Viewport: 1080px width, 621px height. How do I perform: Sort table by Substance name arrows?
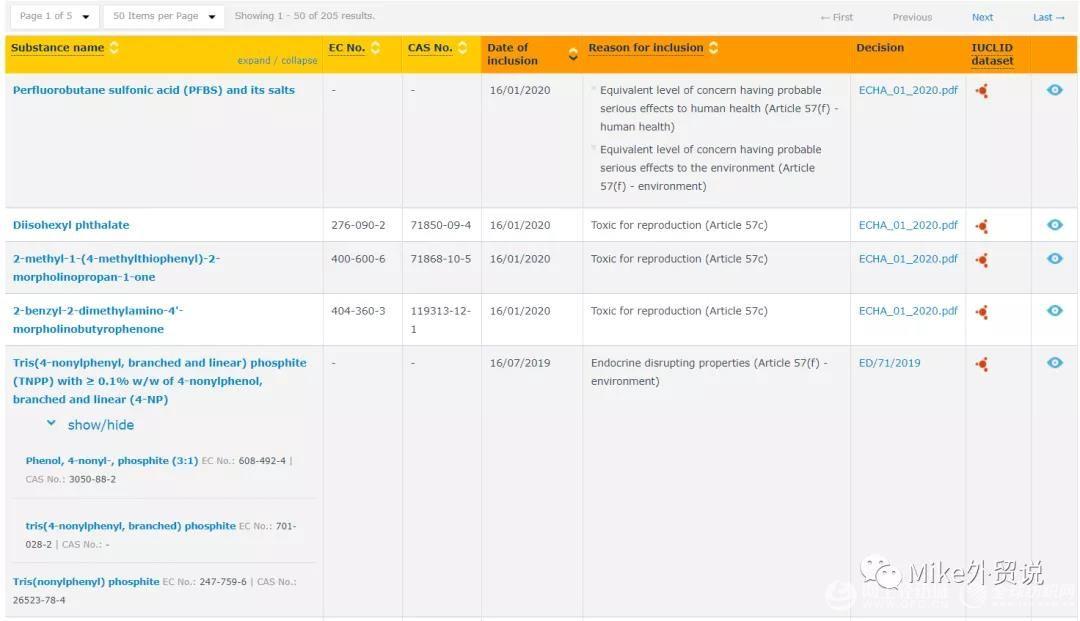coord(114,48)
